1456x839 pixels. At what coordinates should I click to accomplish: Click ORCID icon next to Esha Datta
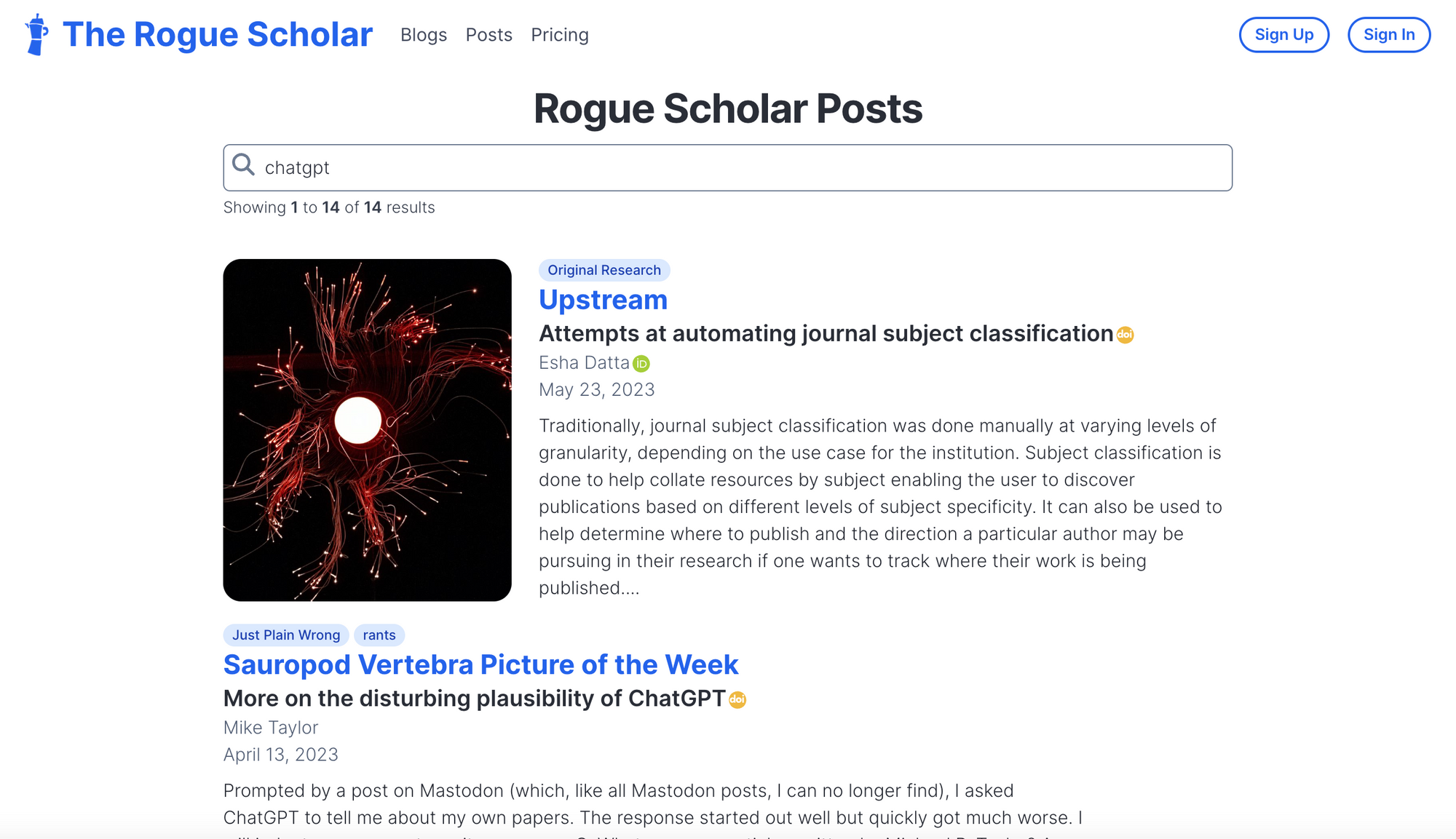641,364
